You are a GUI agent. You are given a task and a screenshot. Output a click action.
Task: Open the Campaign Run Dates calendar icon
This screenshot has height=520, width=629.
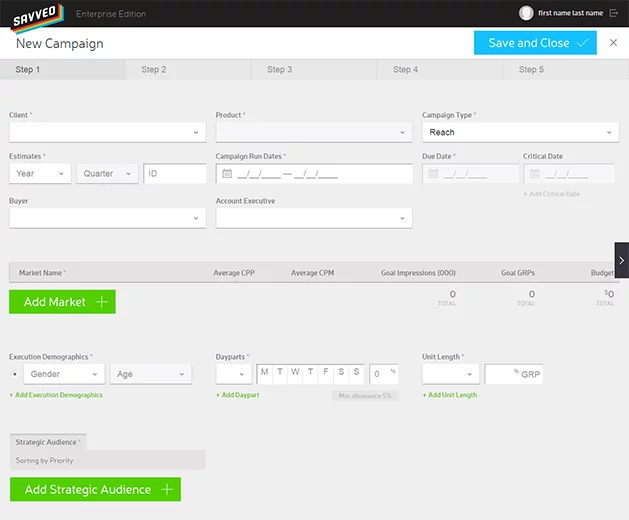tap(227, 174)
